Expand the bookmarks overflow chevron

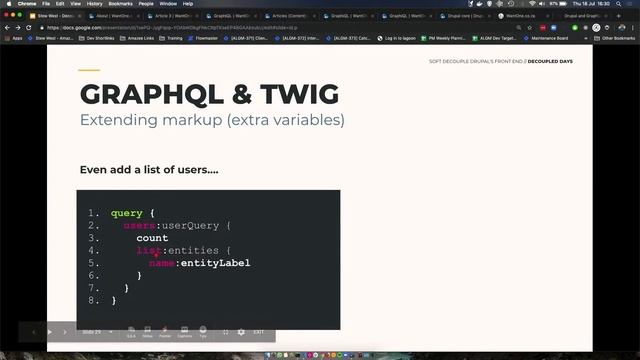tap(586, 38)
